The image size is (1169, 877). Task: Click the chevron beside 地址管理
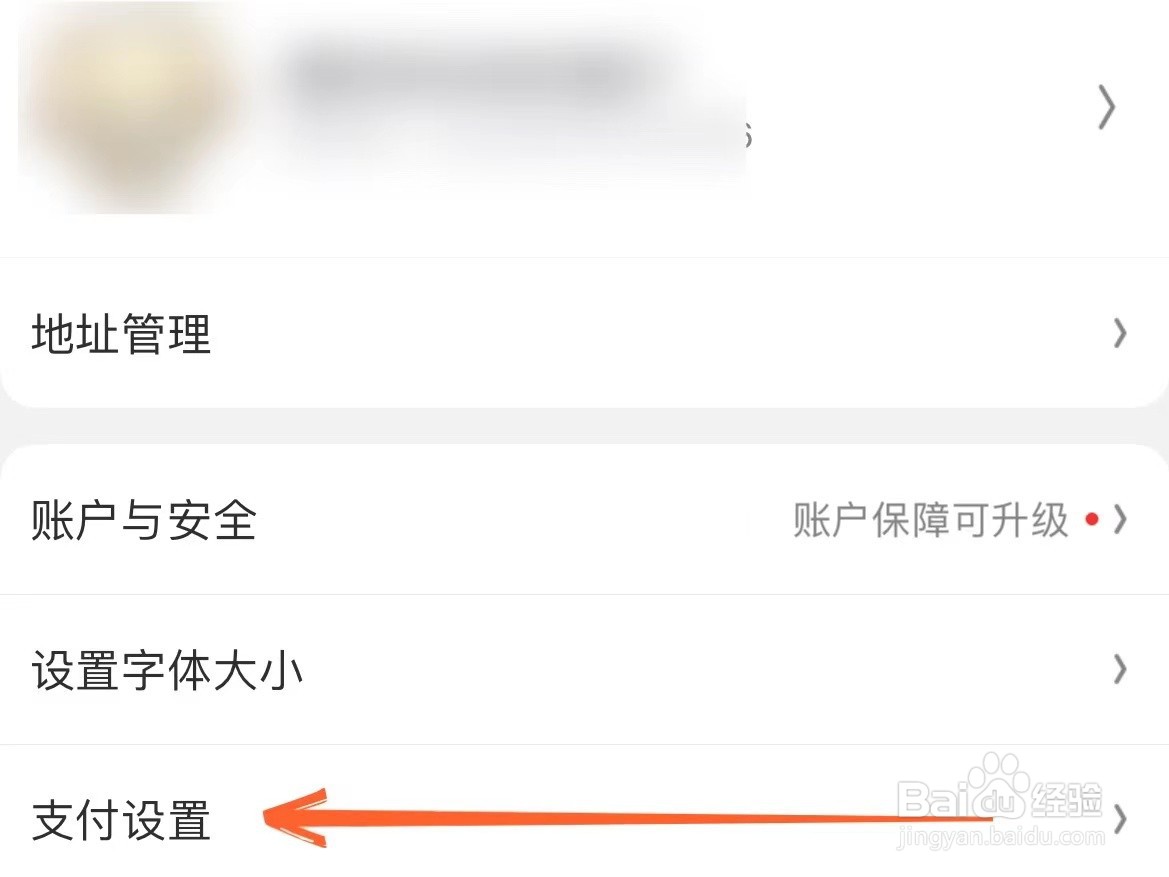click(x=1119, y=333)
